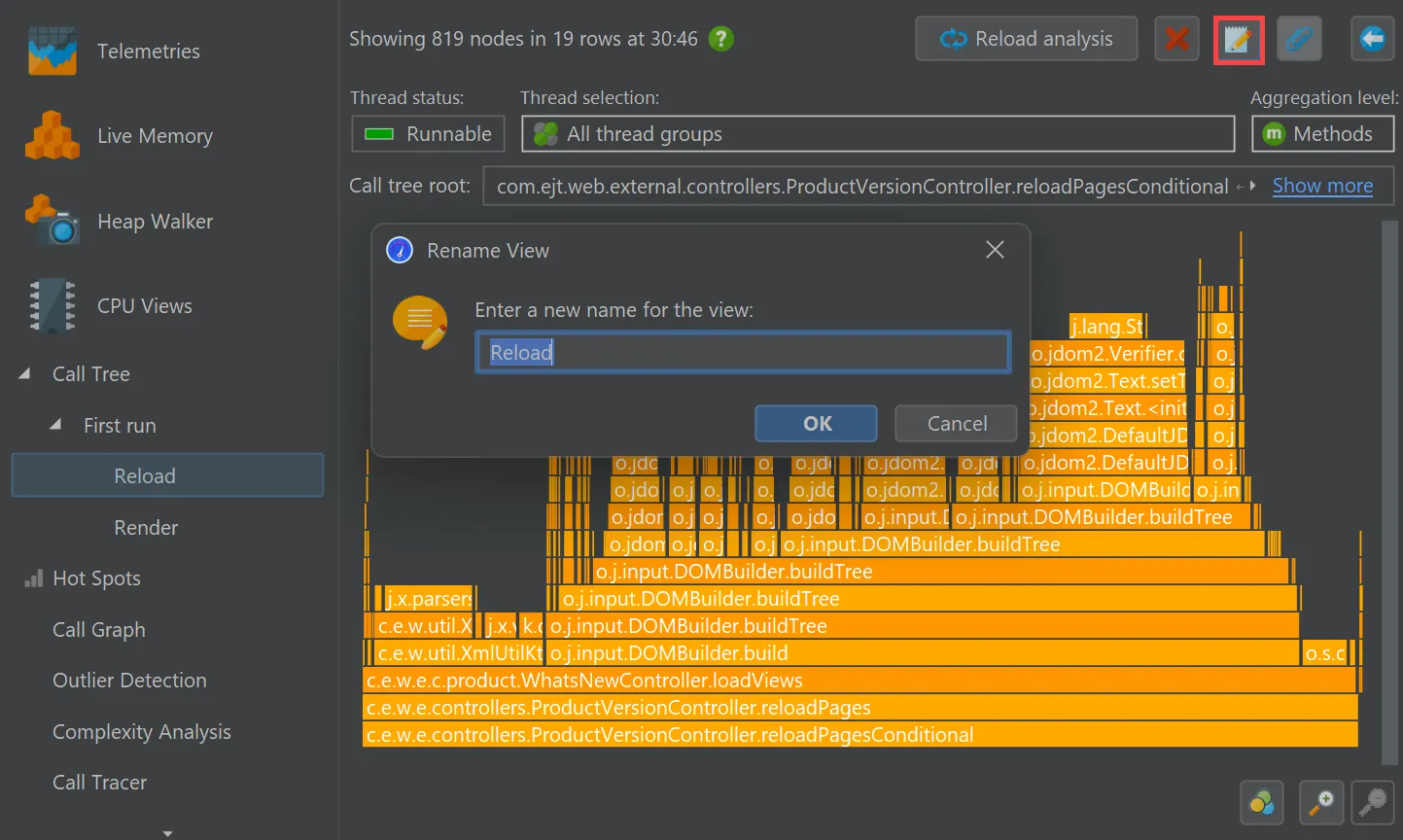This screenshot has height=840, width=1403.
Task: Open the Heap Walker camera icon
Action: tap(53, 221)
